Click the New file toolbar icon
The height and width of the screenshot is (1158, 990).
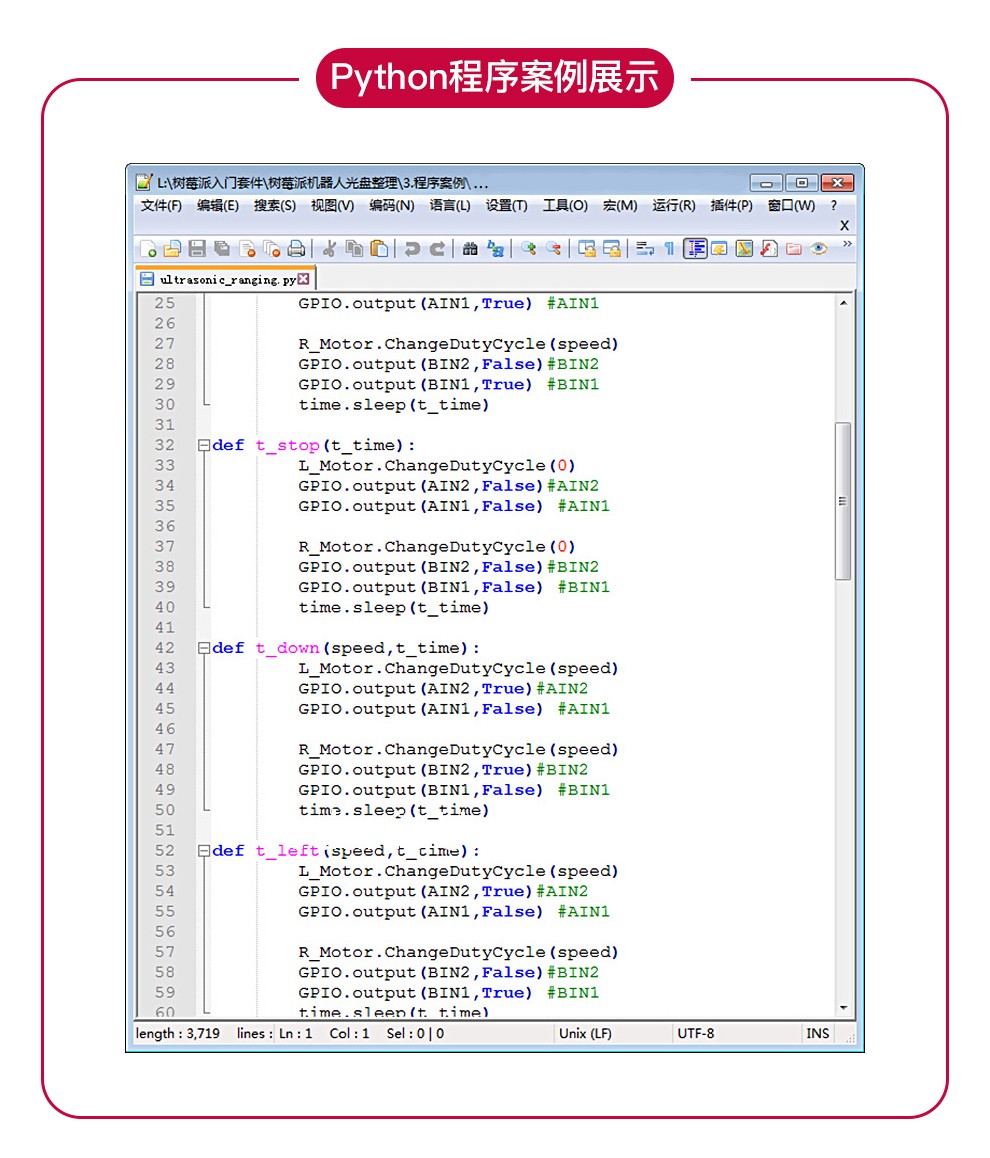click(x=147, y=249)
